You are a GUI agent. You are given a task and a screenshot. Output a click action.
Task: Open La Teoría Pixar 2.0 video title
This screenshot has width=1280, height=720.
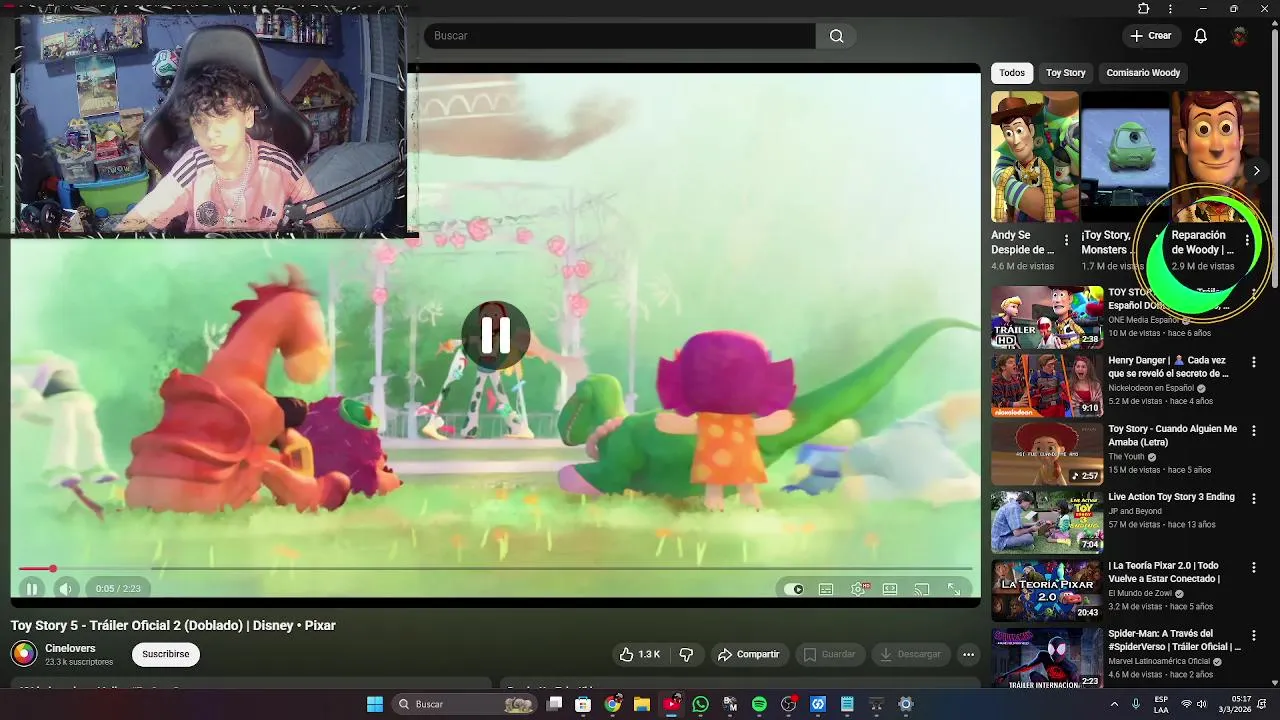click(x=1164, y=572)
